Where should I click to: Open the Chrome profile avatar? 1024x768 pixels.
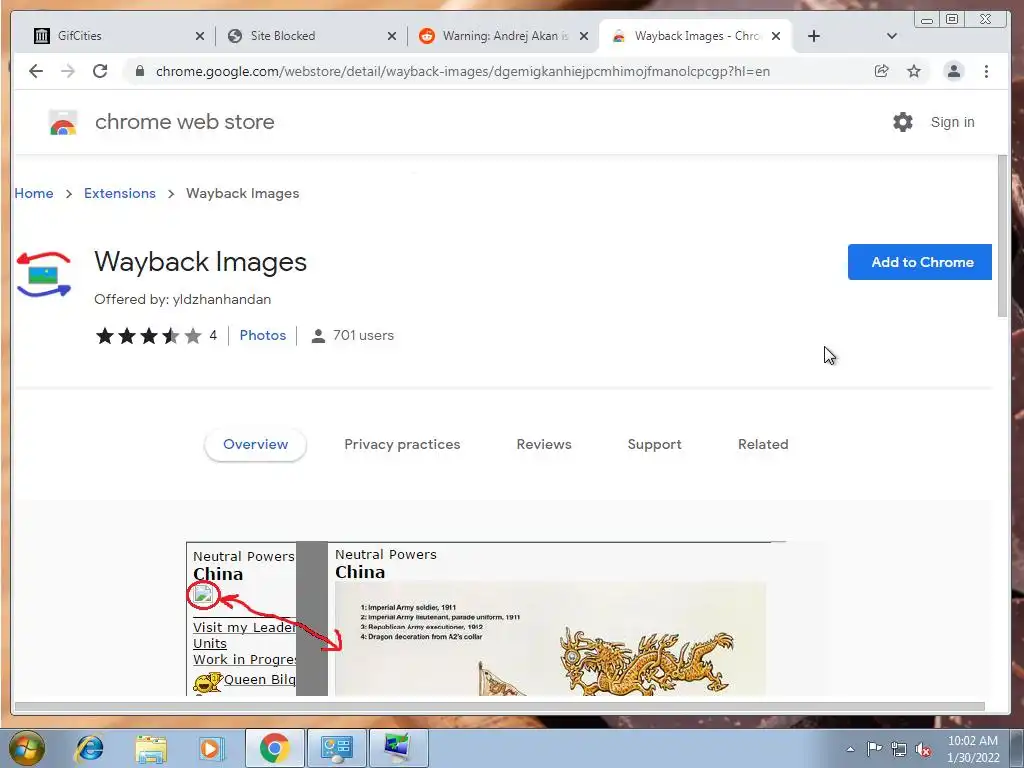pos(953,71)
